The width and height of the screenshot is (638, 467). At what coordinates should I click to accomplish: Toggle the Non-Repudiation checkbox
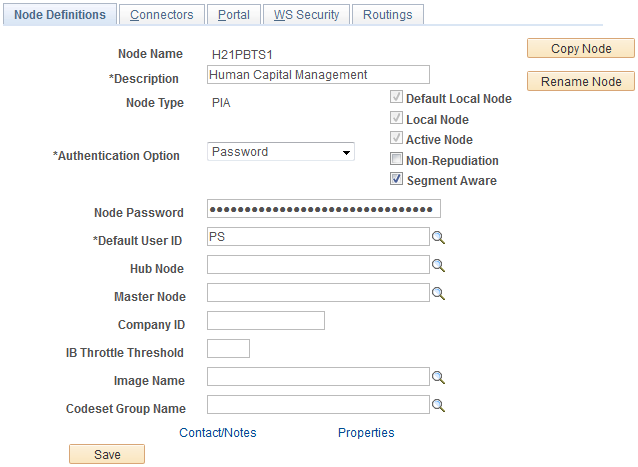(x=397, y=160)
